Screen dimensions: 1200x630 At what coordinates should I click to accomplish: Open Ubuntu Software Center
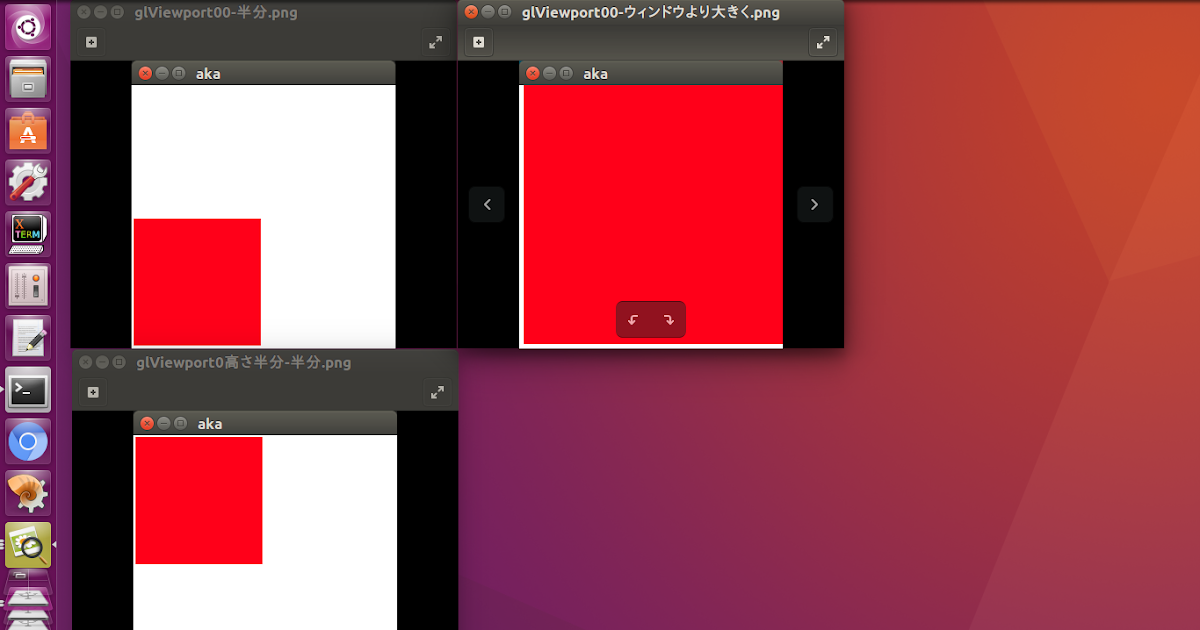tap(27, 131)
